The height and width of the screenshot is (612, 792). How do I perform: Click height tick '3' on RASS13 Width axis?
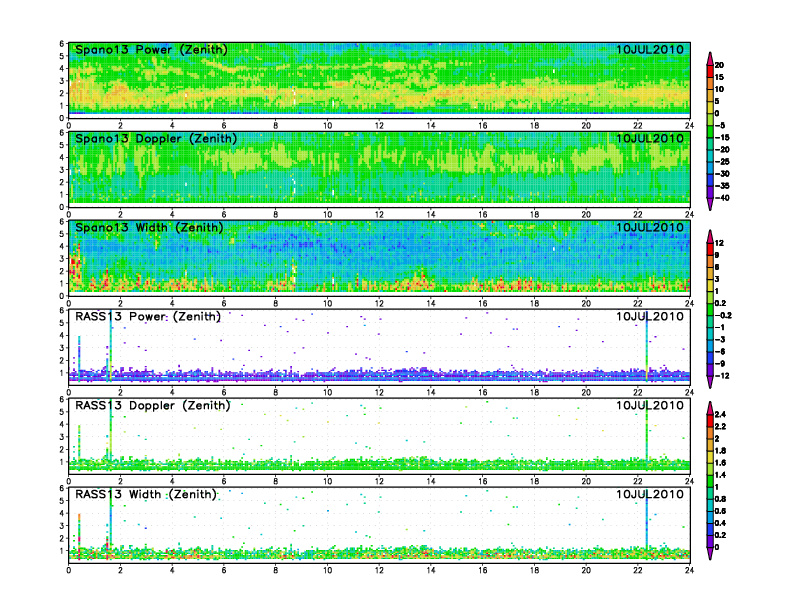(x=62, y=526)
